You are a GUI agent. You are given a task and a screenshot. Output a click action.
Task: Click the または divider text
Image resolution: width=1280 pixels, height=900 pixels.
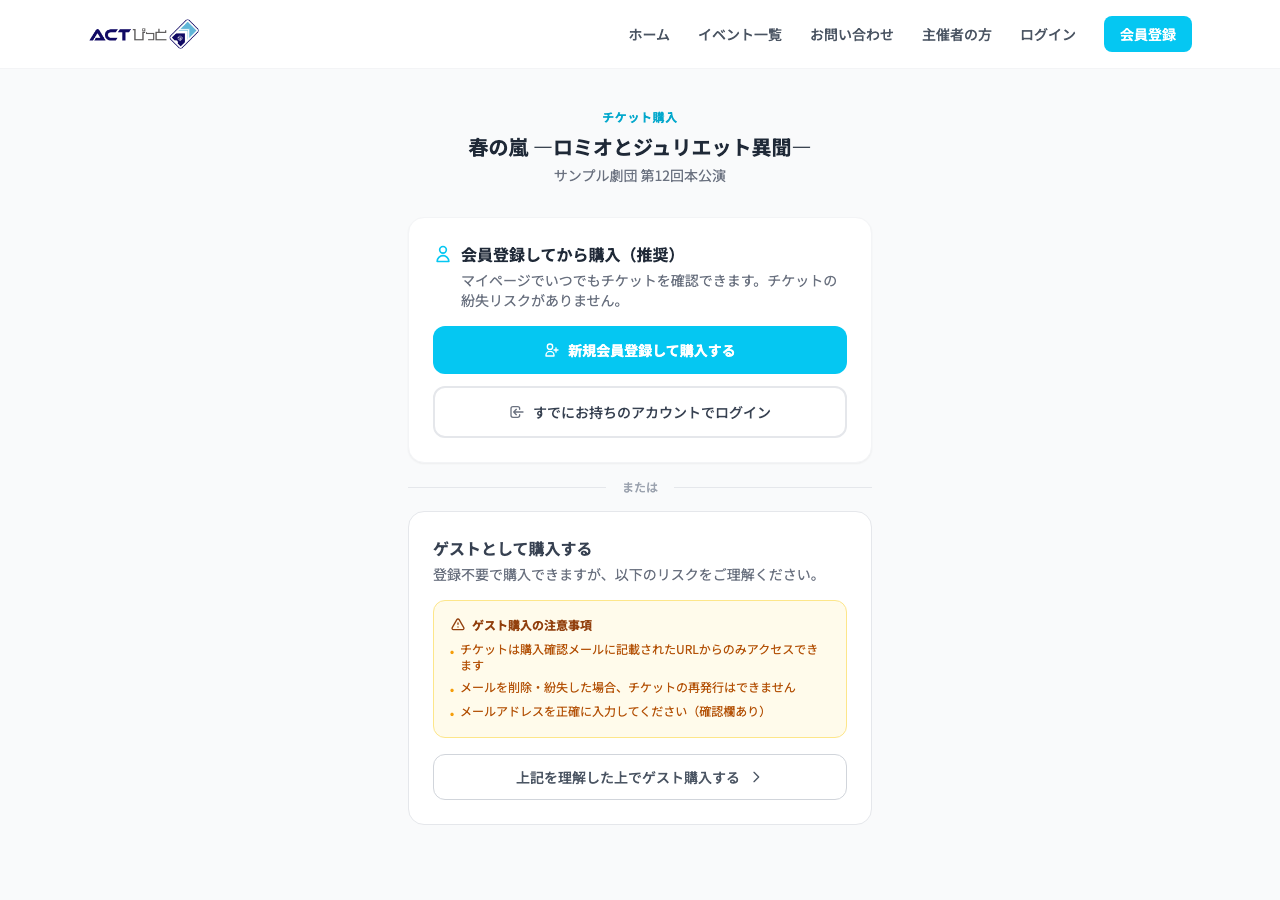pyautogui.click(x=639, y=488)
